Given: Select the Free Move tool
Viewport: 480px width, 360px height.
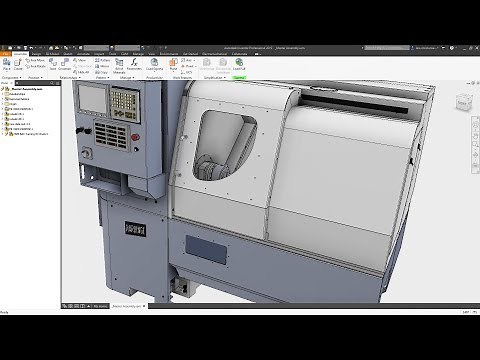Looking at the screenshot, I should pos(35,60).
